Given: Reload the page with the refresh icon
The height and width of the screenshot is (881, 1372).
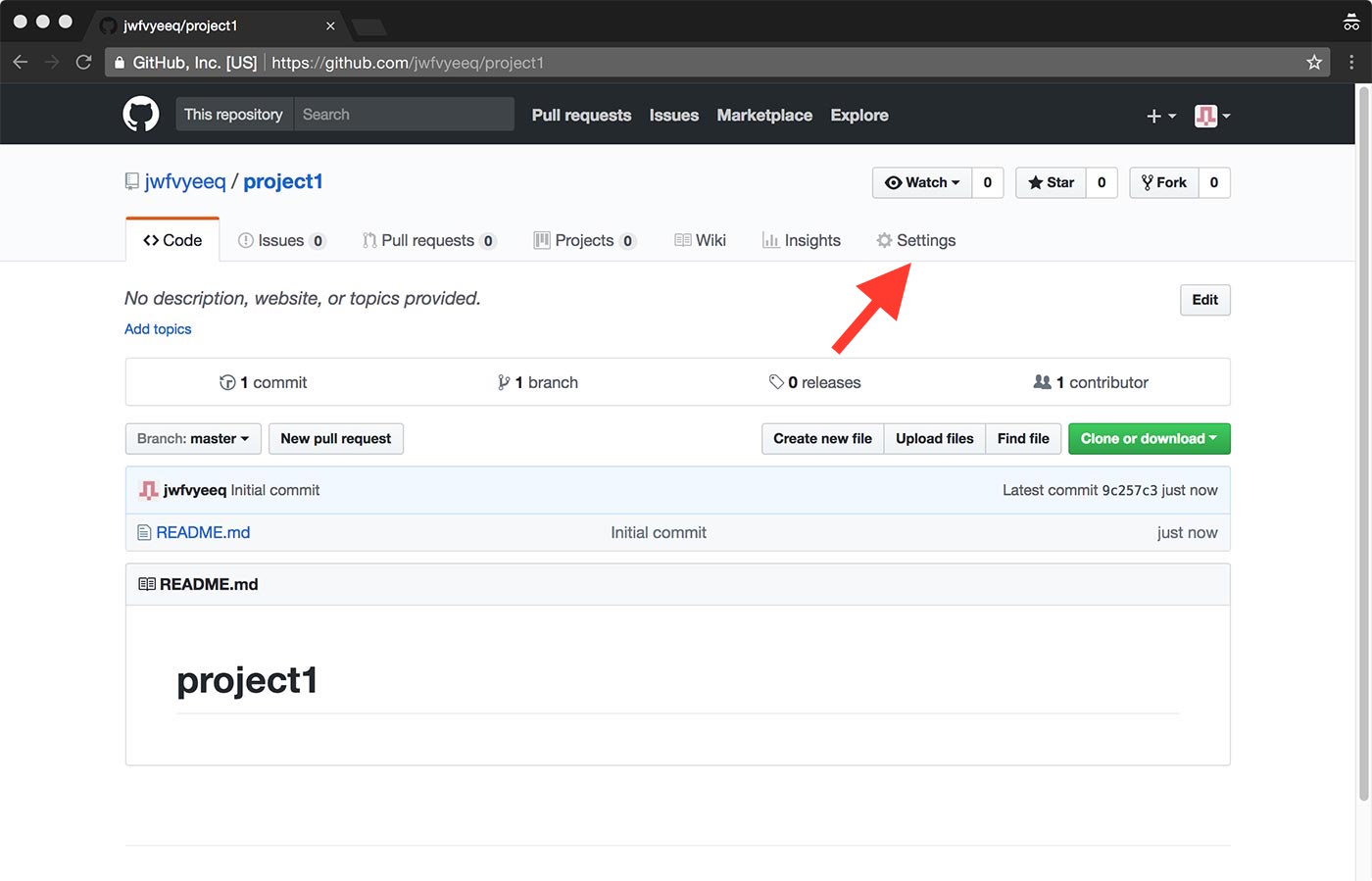Looking at the screenshot, I should click(84, 62).
